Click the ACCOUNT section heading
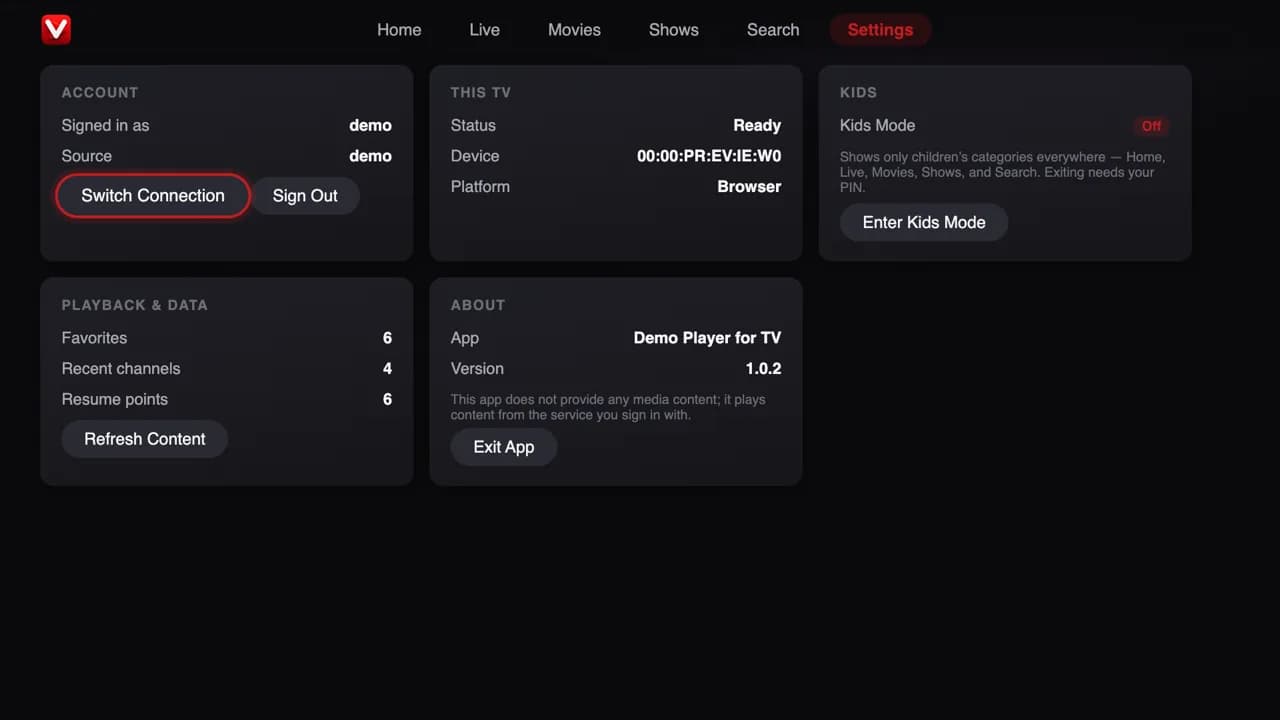Image resolution: width=1280 pixels, height=720 pixels. [100, 92]
